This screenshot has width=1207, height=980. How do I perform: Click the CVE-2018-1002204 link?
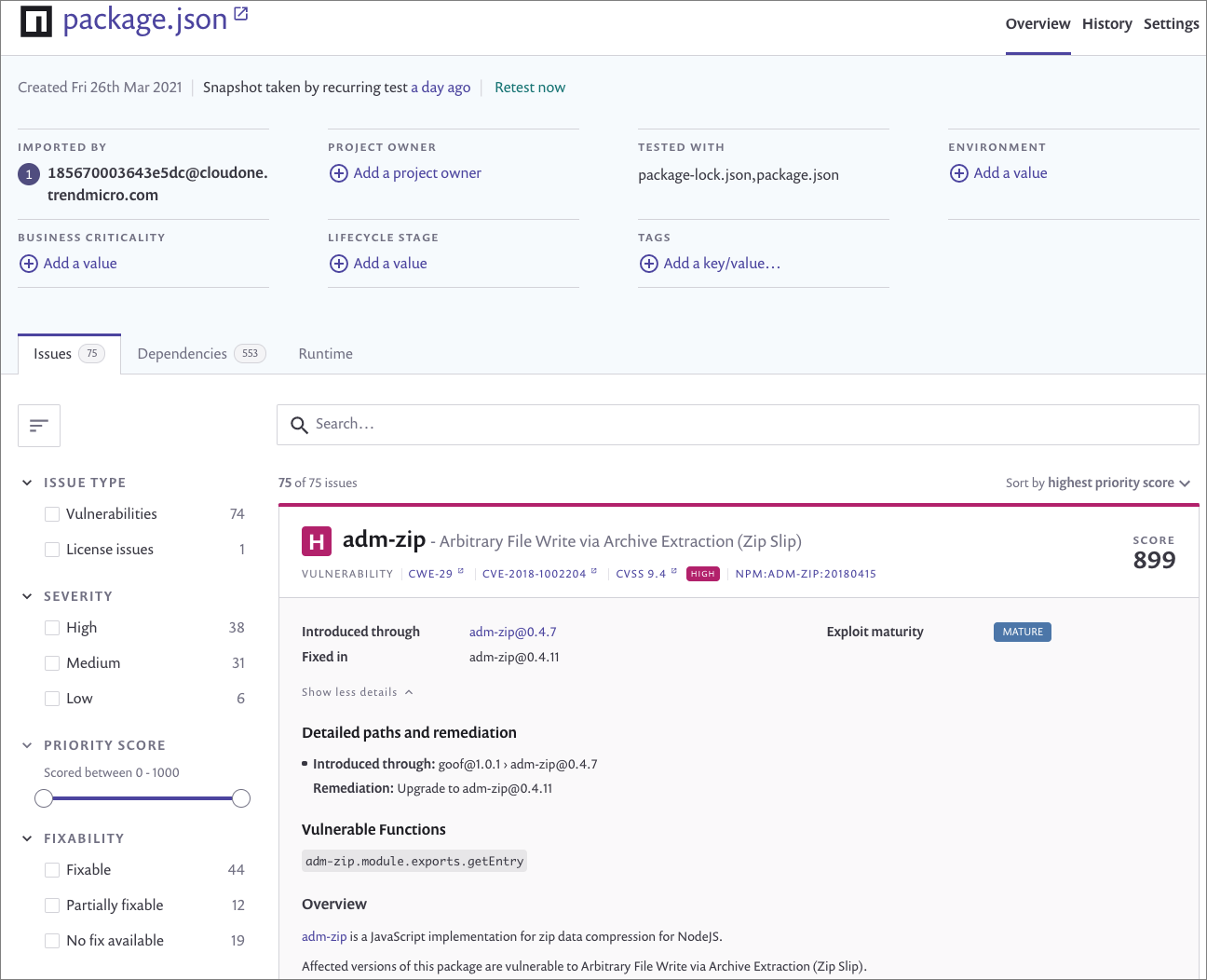[534, 574]
